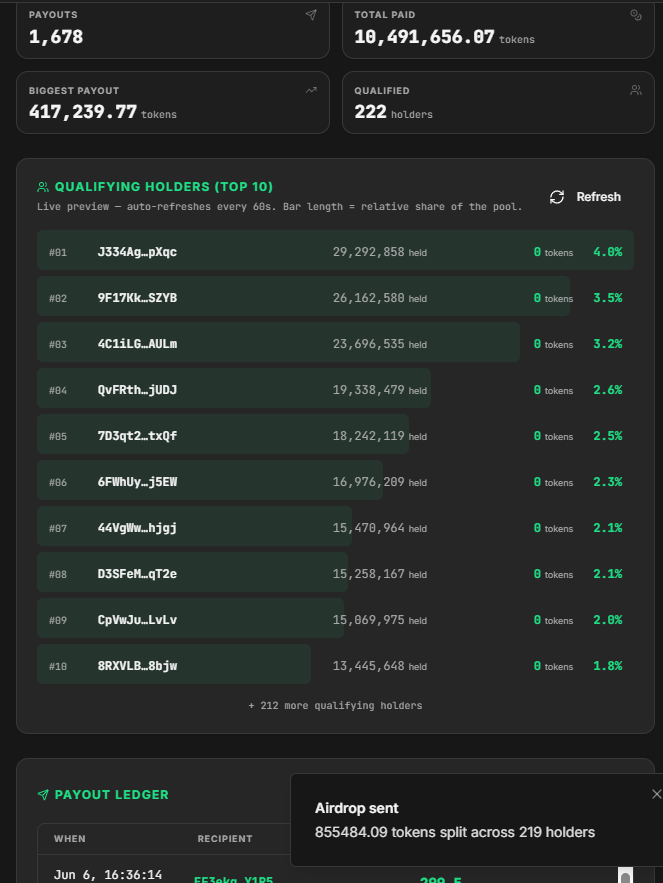This screenshot has height=883, width=663.
Task: Select holder address QvFRth…jUDJ
Action: (x=137, y=390)
